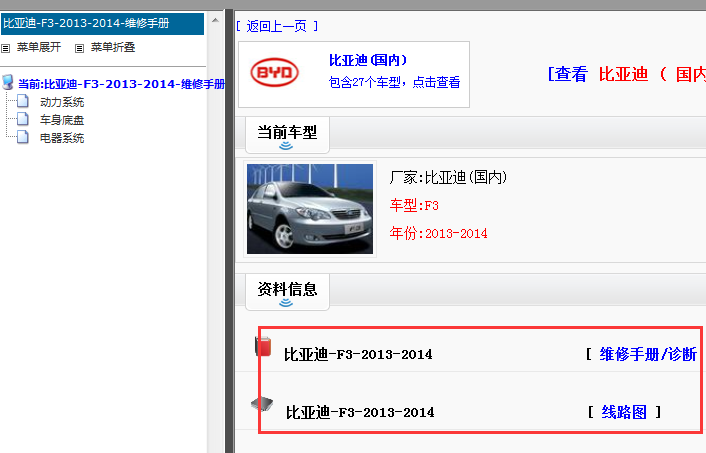
Task: Expand all menus via 菜单展开
Action: tap(39, 47)
